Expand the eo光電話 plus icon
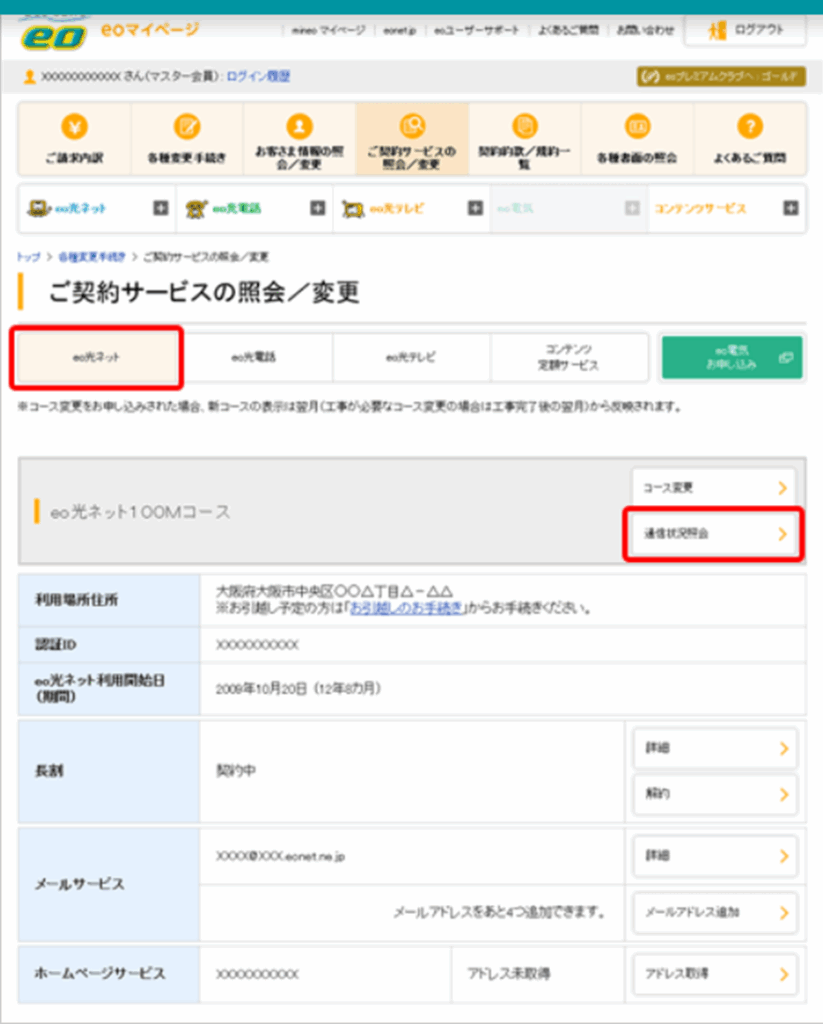Image resolution: width=823 pixels, height=1024 pixels. point(318,208)
